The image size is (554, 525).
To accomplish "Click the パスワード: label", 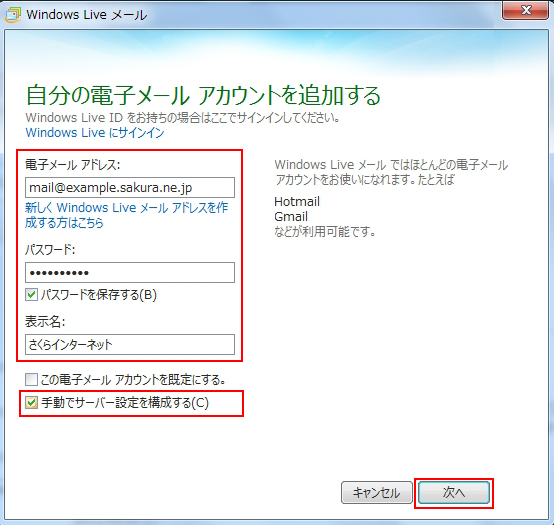I will pyautogui.click(x=50, y=250).
